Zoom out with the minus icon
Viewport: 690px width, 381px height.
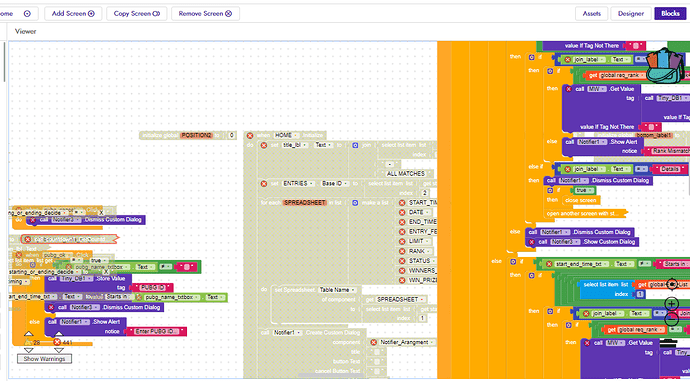coord(671,319)
